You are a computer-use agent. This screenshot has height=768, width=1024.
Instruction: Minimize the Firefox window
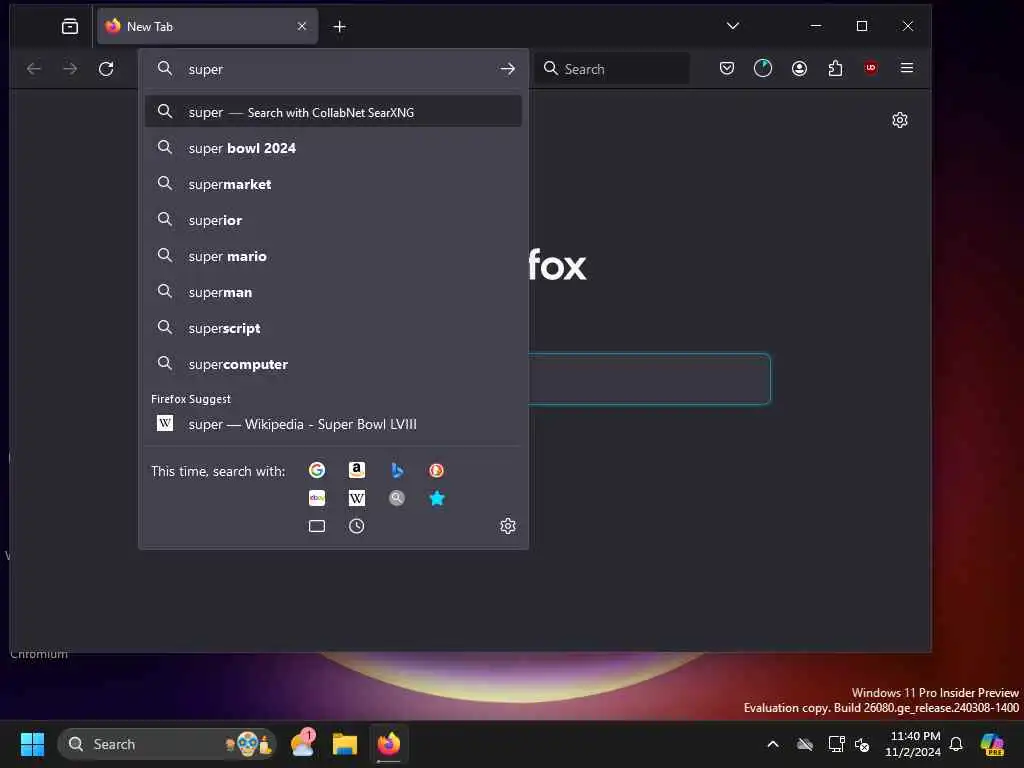(816, 25)
